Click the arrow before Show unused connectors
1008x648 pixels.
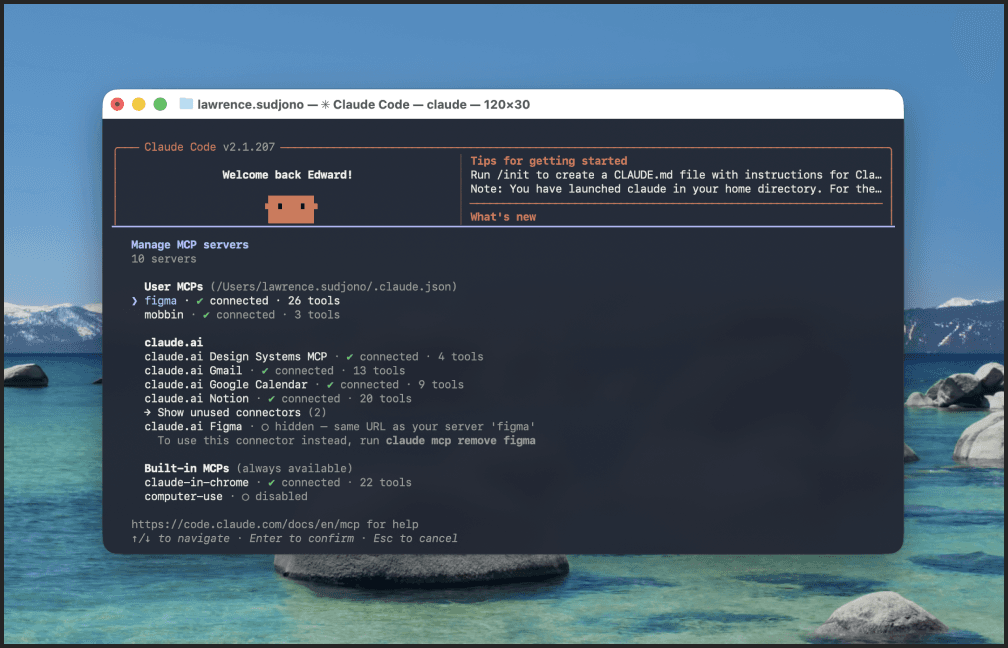(x=148, y=413)
